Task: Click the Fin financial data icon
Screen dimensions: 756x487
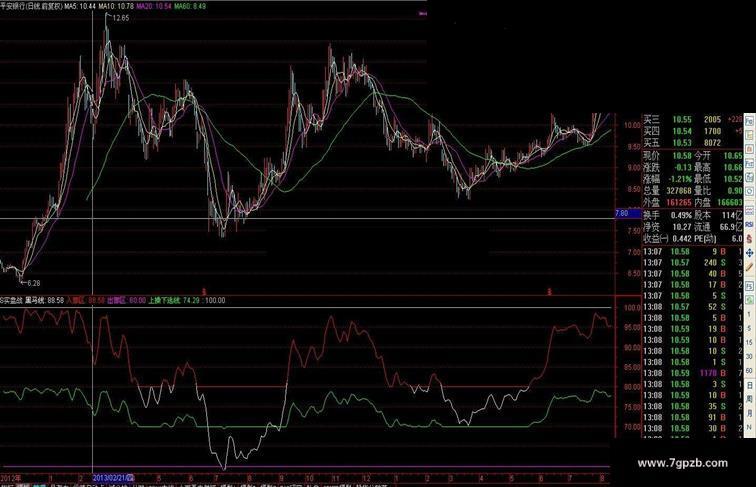Action: point(749,162)
